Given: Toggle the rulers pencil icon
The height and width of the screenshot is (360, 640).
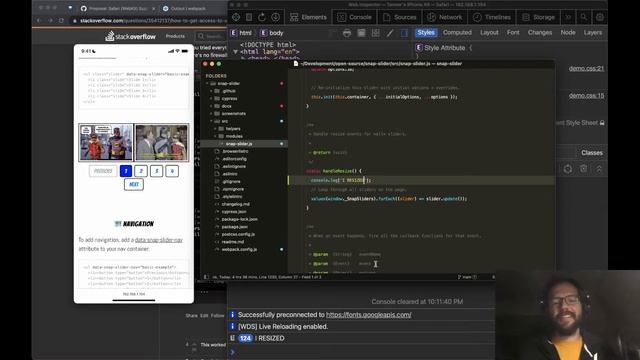Looking at the screenshot, I should pyautogui.click(x=390, y=33).
